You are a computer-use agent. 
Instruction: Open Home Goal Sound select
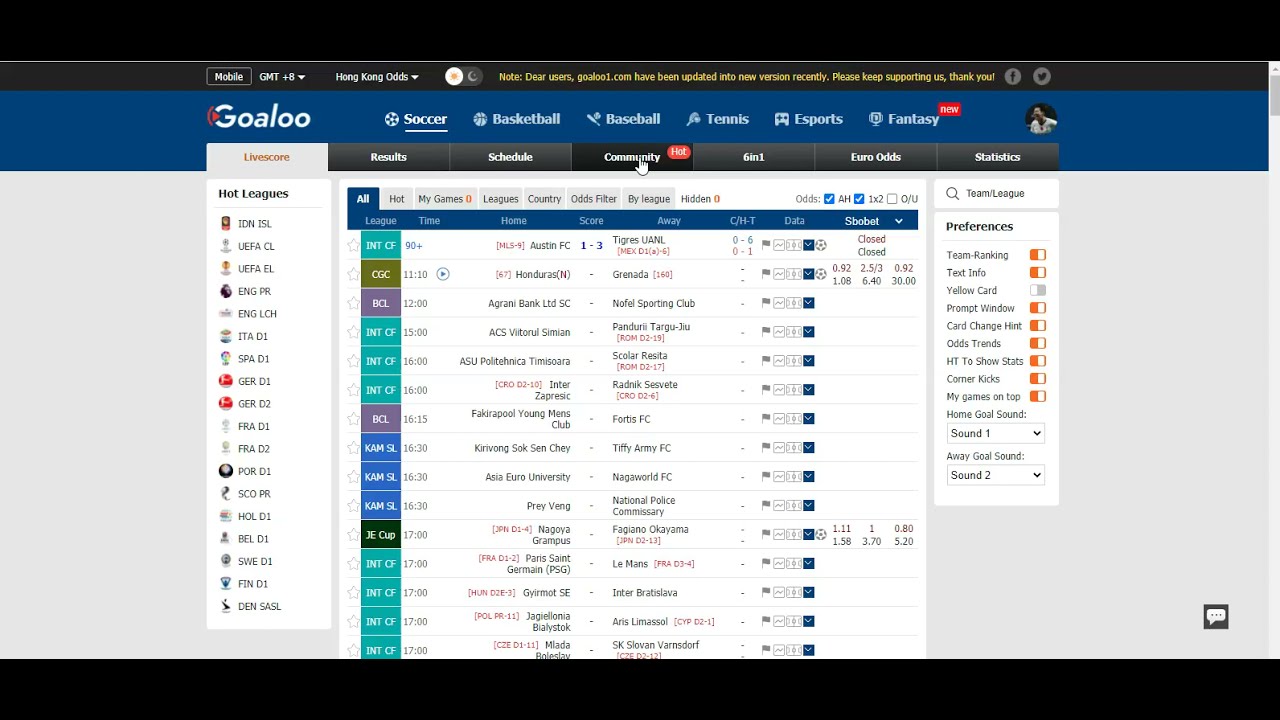coord(995,433)
